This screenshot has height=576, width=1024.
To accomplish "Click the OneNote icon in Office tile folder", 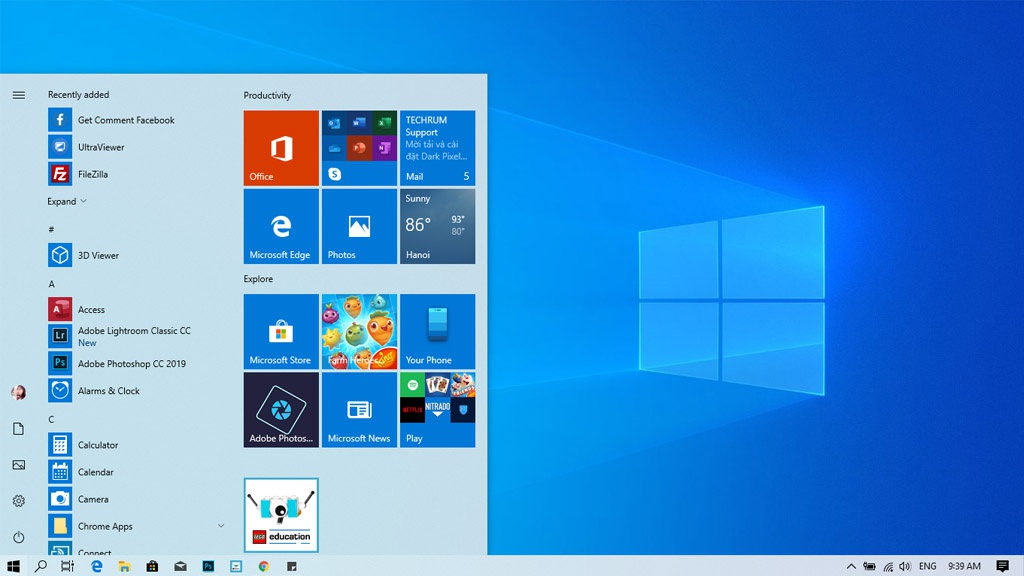I will pos(384,148).
